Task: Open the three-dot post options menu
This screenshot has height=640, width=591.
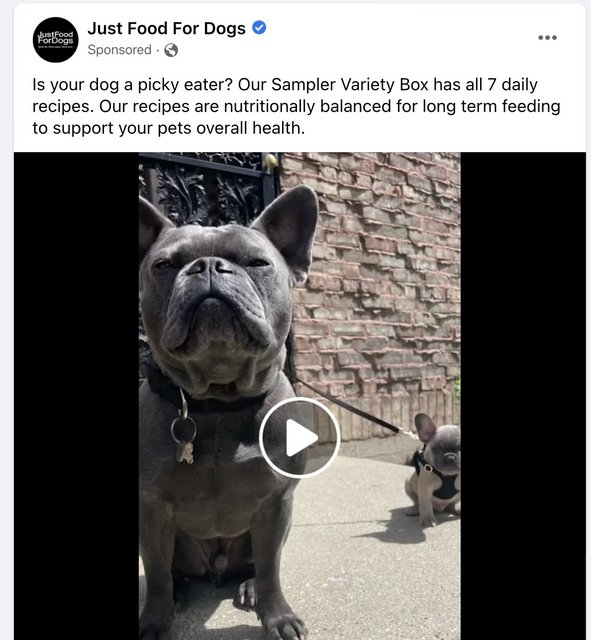Action: [x=547, y=38]
